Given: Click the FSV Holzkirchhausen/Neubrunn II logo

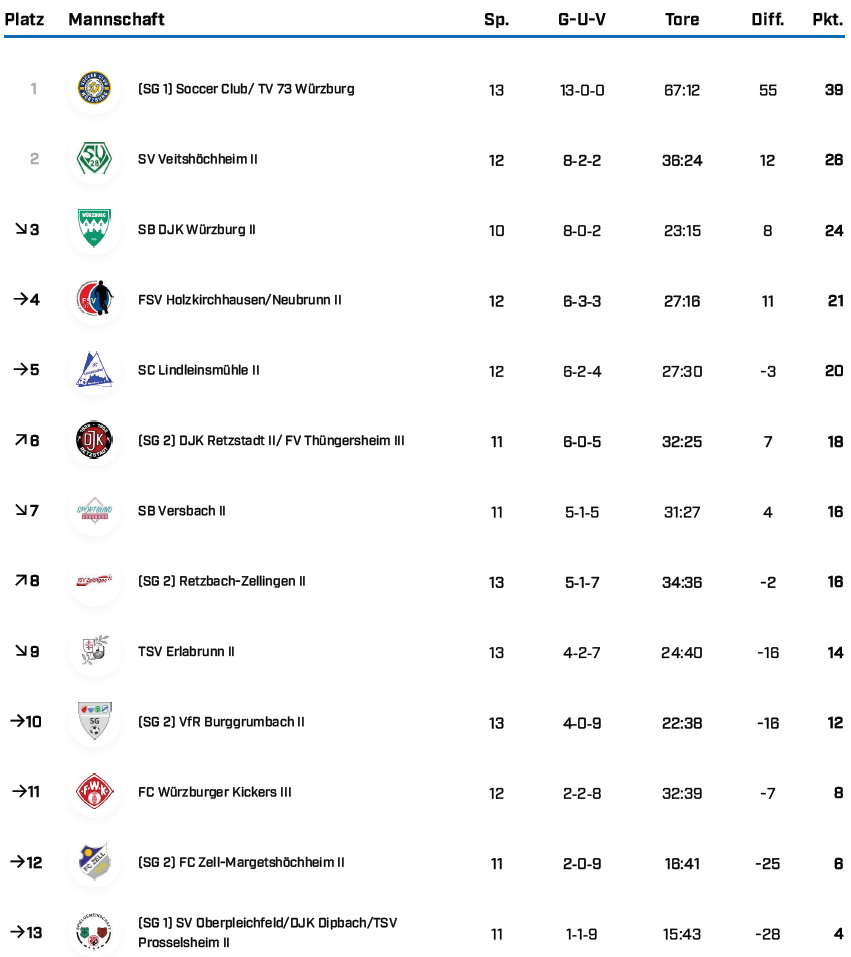Looking at the screenshot, I should point(95,299).
